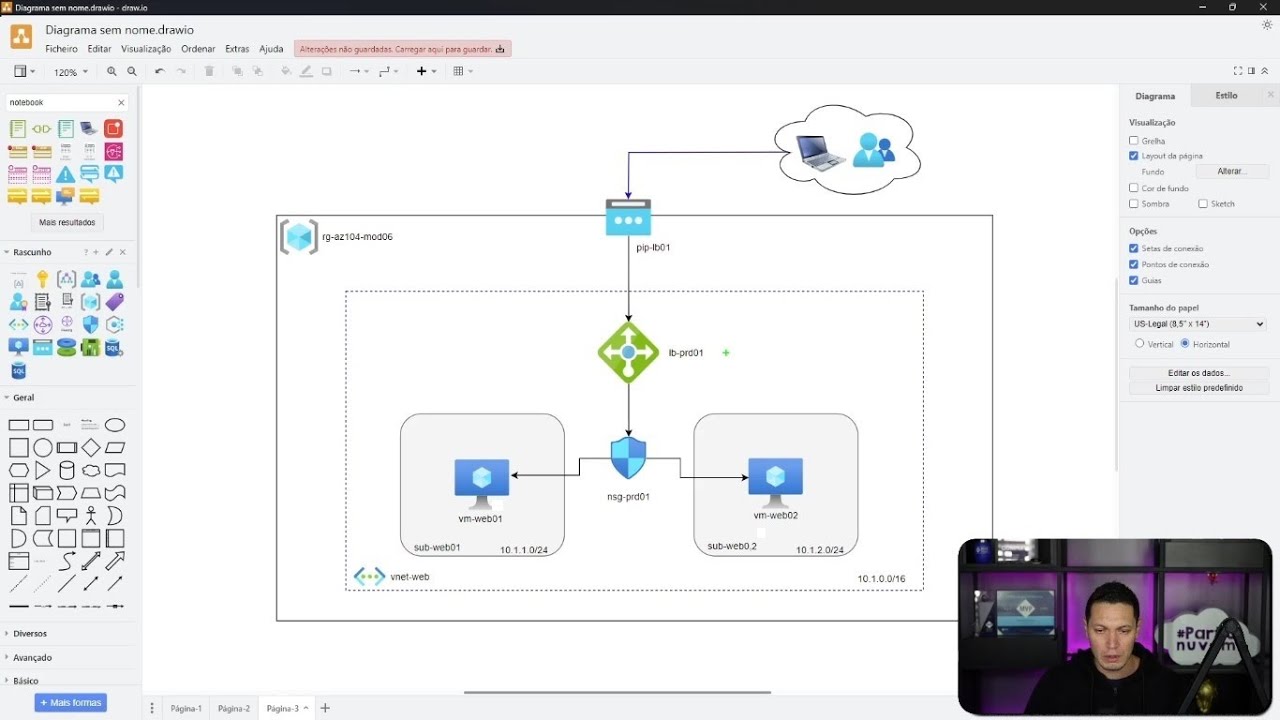Enable the Grelha checkbox
This screenshot has width=1280, height=720.
(x=1133, y=141)
